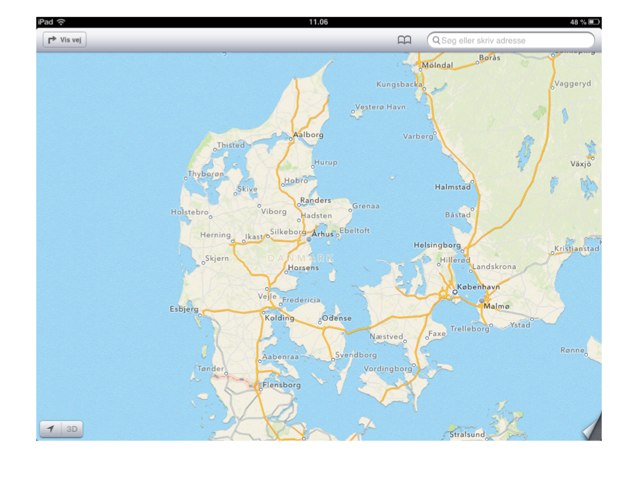640x480 pixels.
Task: Tap the magnifying glass search icon
Action: point(437,41)
